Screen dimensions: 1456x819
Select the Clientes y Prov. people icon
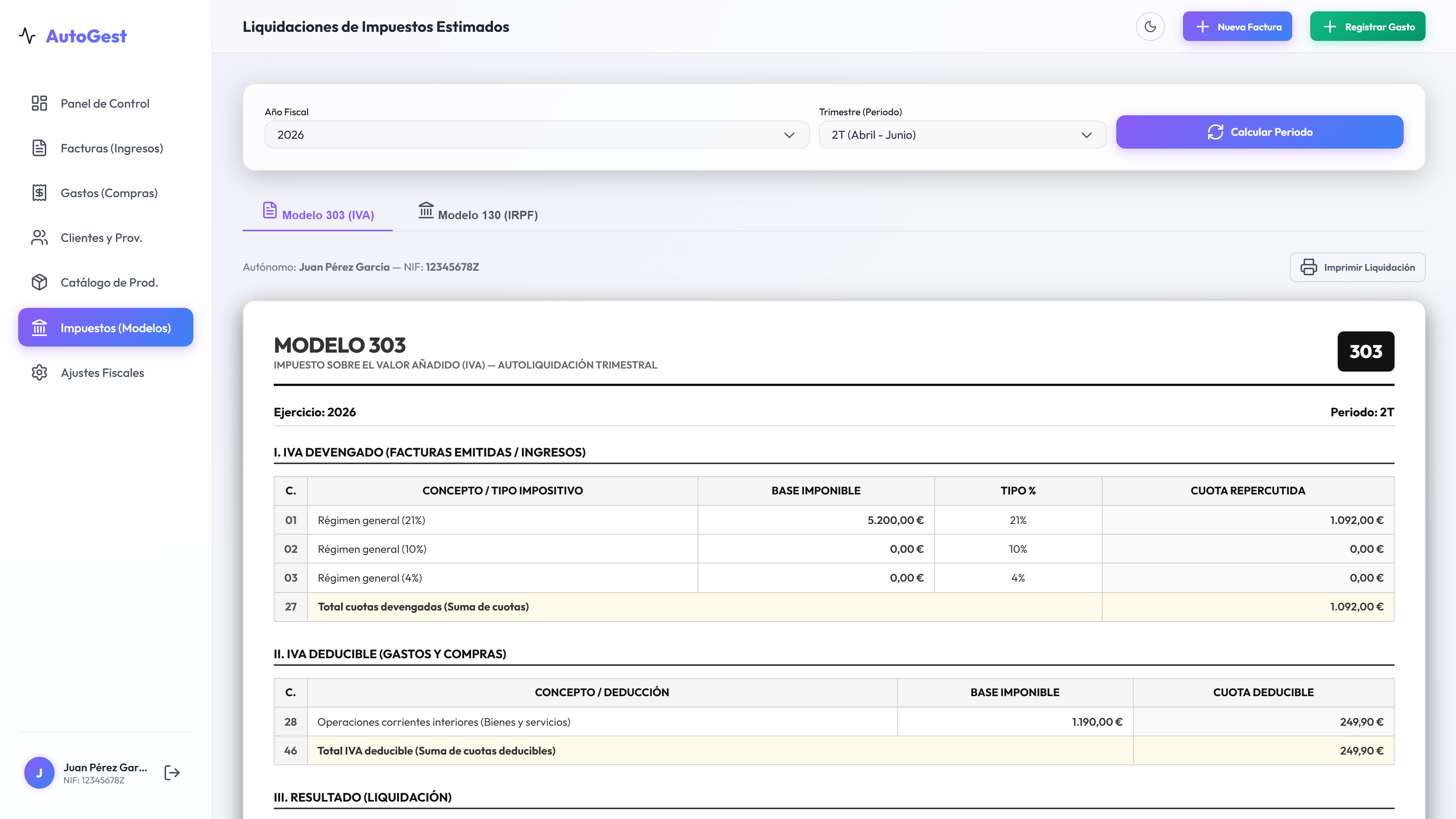[x=39, y=237]
